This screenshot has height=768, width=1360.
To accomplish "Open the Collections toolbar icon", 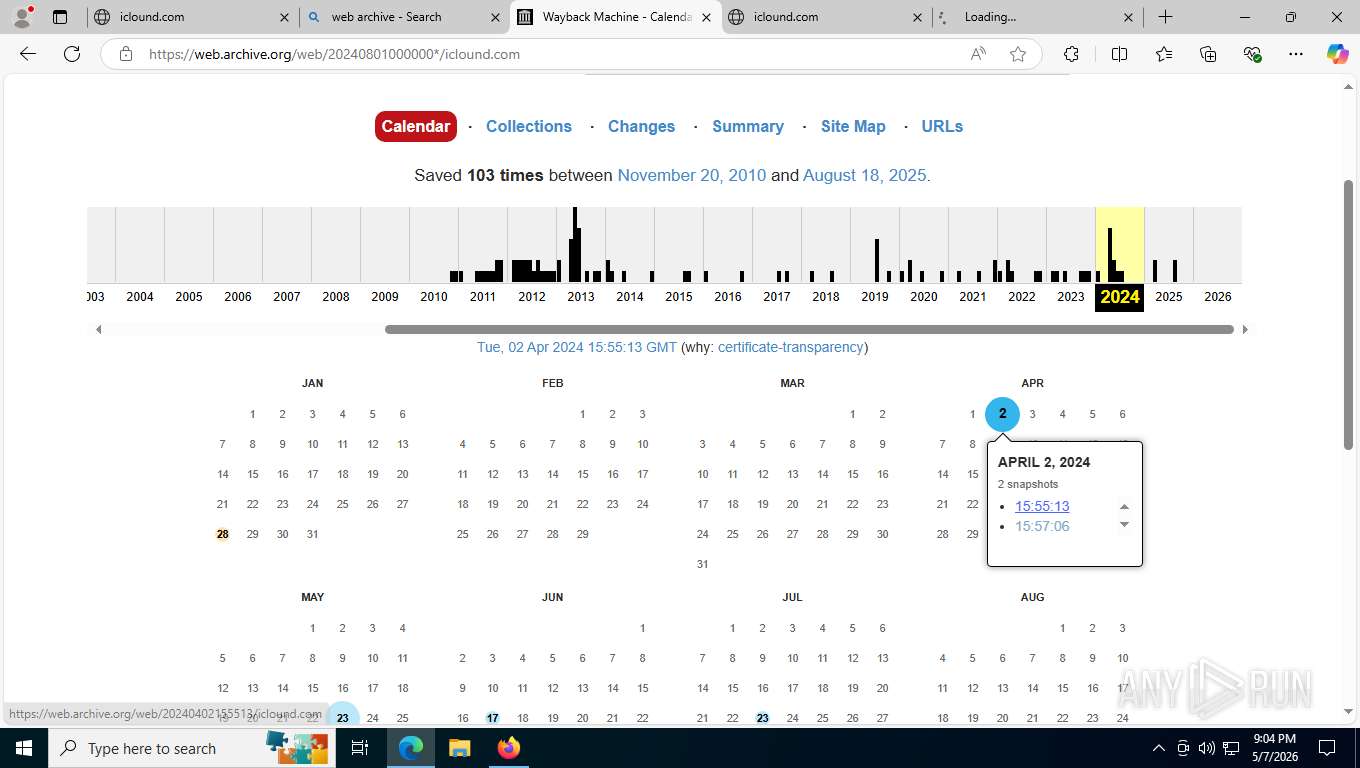I will [1208, 54].
